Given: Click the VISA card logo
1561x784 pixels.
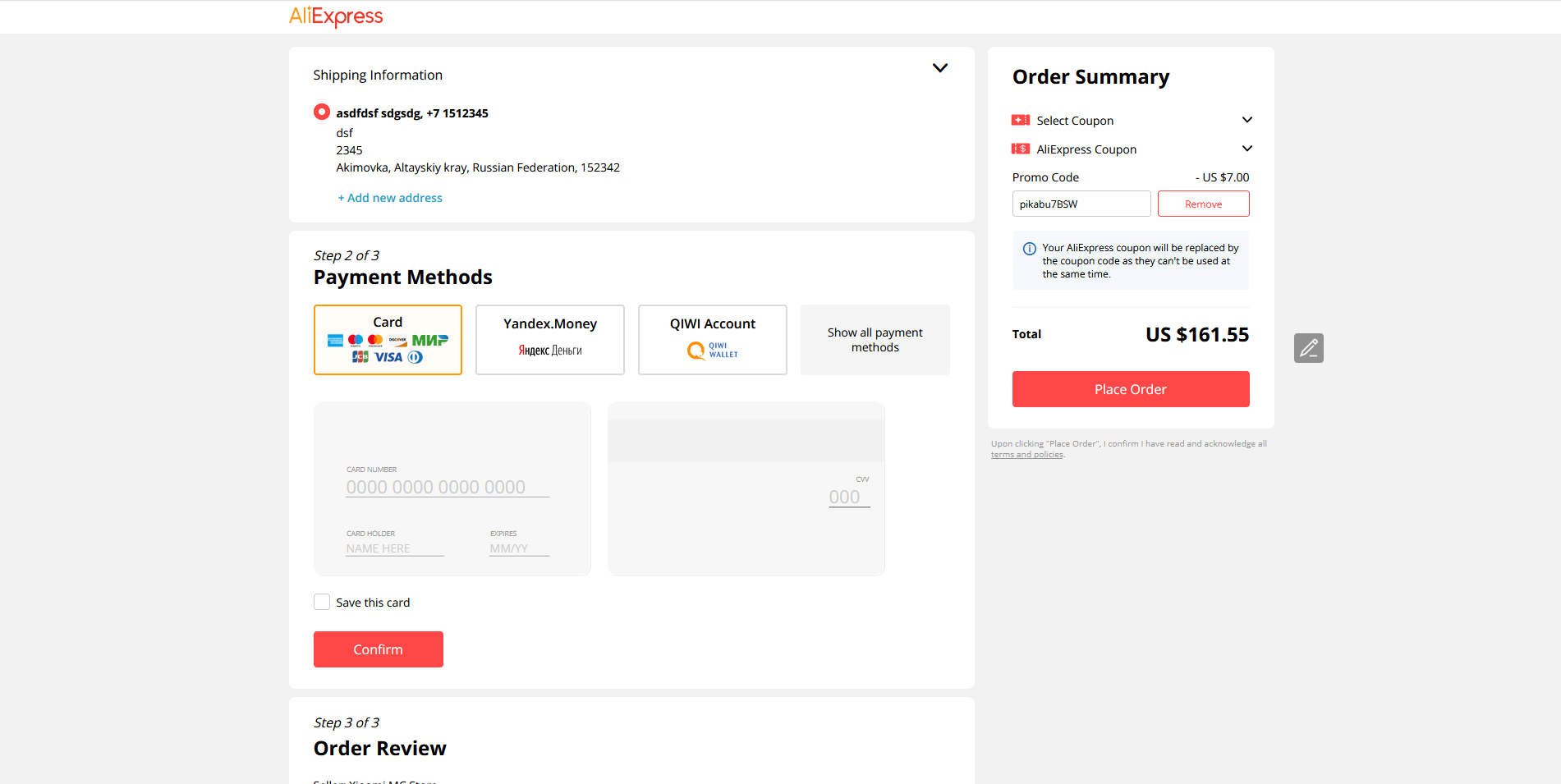Looking at the screenshot, I should (x=388, y=357).
